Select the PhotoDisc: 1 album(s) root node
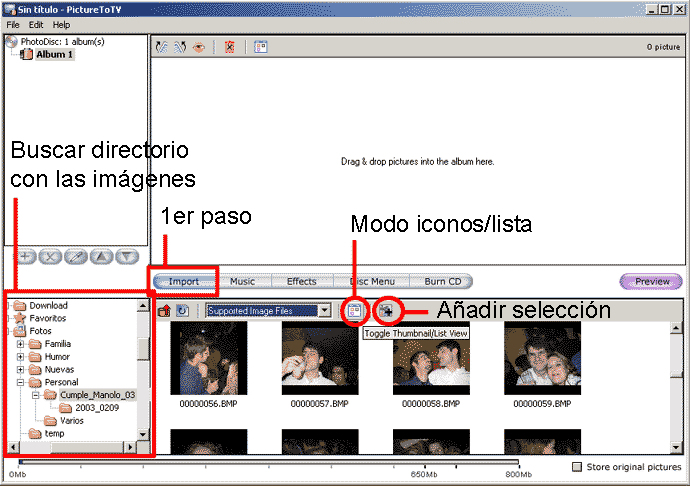 click(62, 42)
